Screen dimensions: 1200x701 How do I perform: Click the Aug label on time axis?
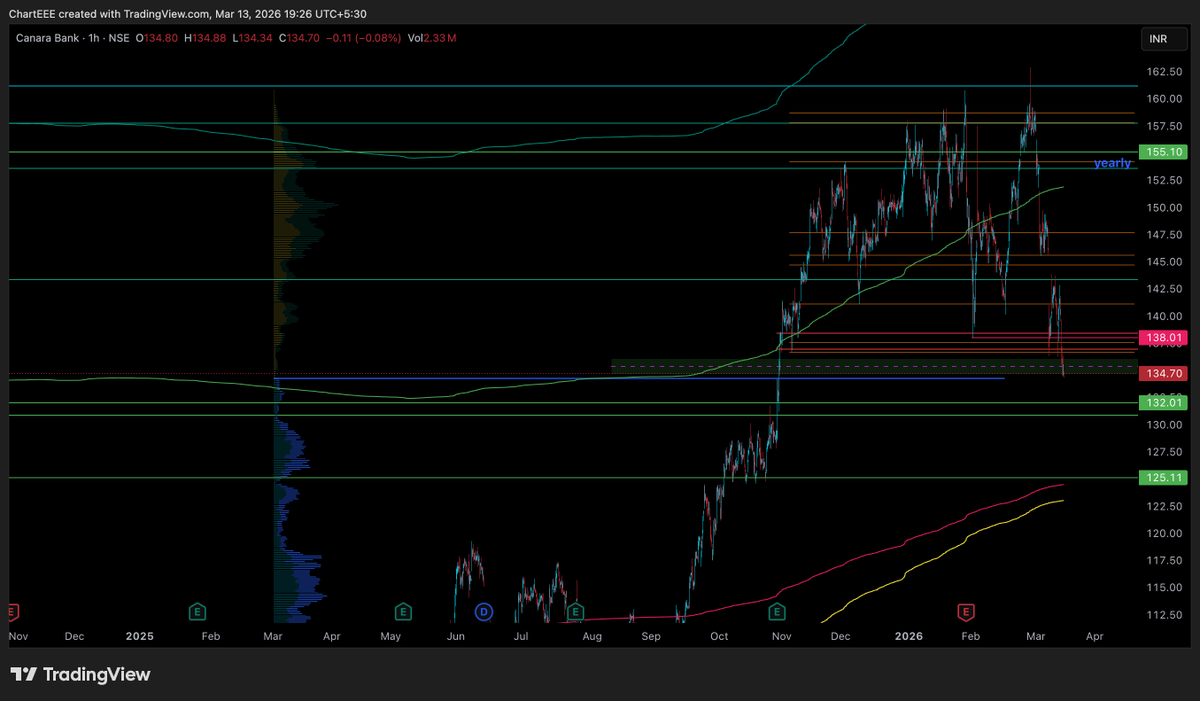click(x=591, y=636)
